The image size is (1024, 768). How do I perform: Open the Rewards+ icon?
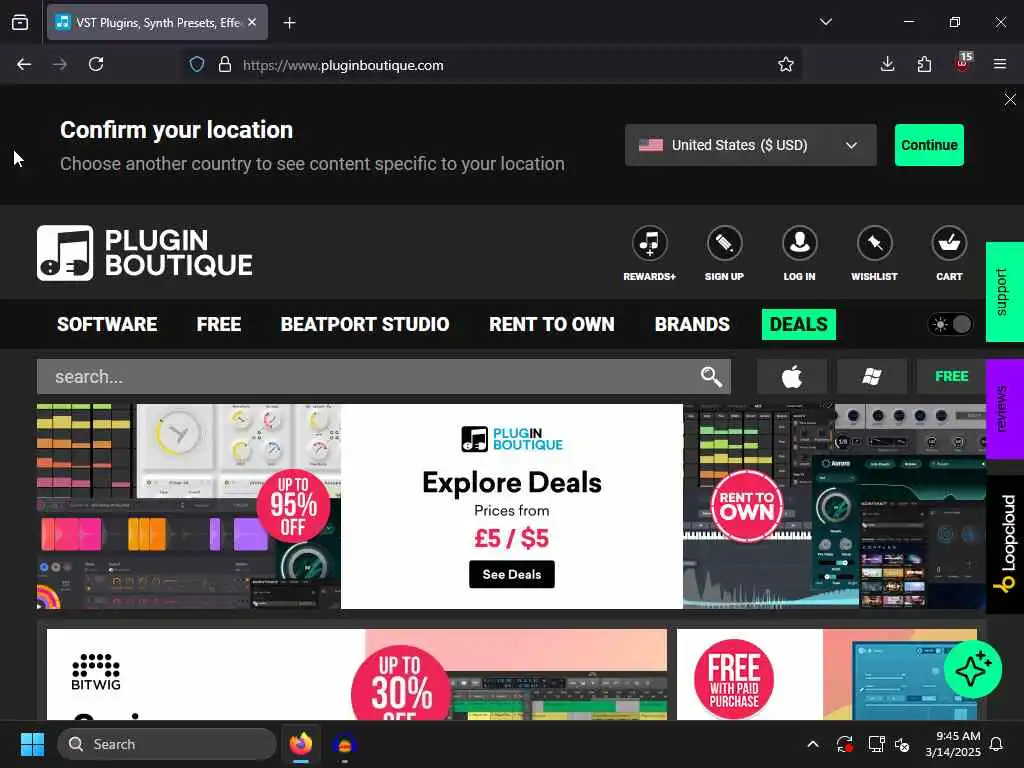point(649,244)
